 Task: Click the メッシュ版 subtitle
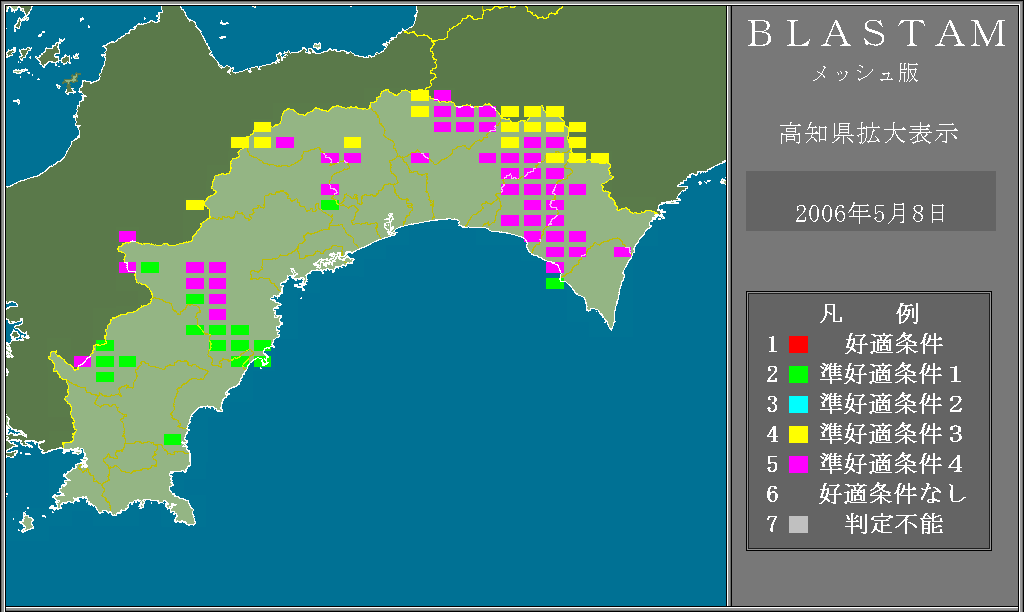point(865,72)
